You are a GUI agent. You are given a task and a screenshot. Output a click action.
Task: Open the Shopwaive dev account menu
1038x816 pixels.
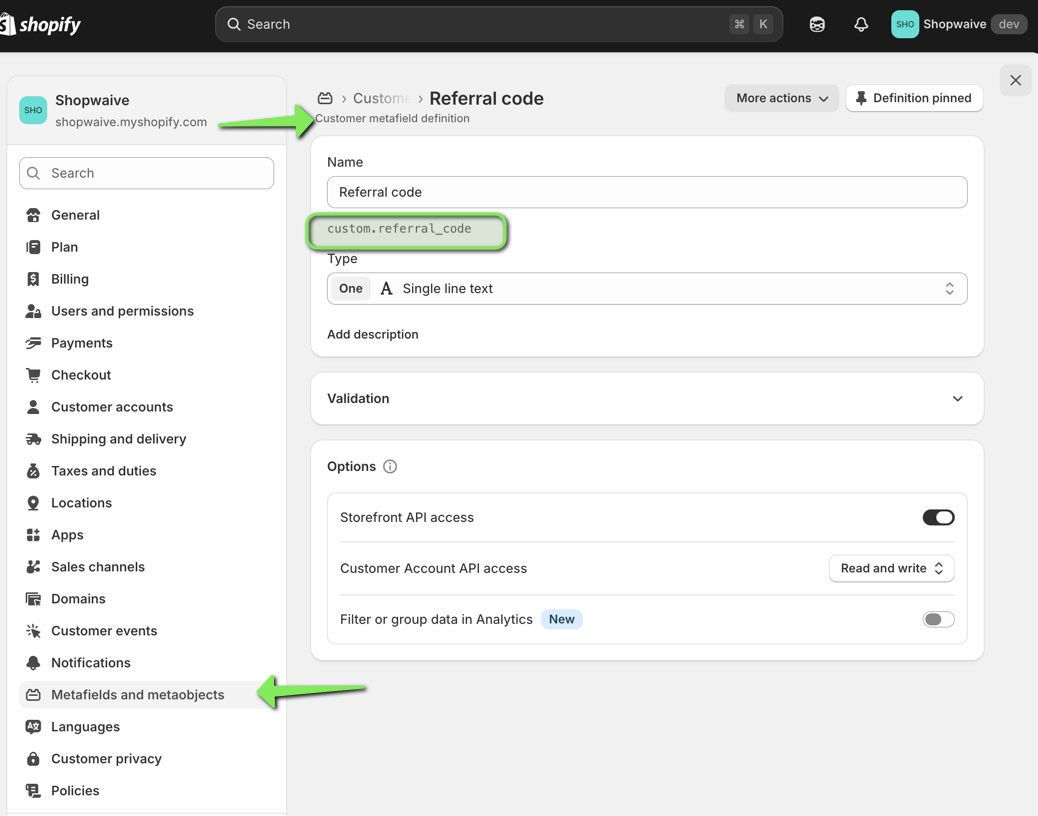[959, 24]
